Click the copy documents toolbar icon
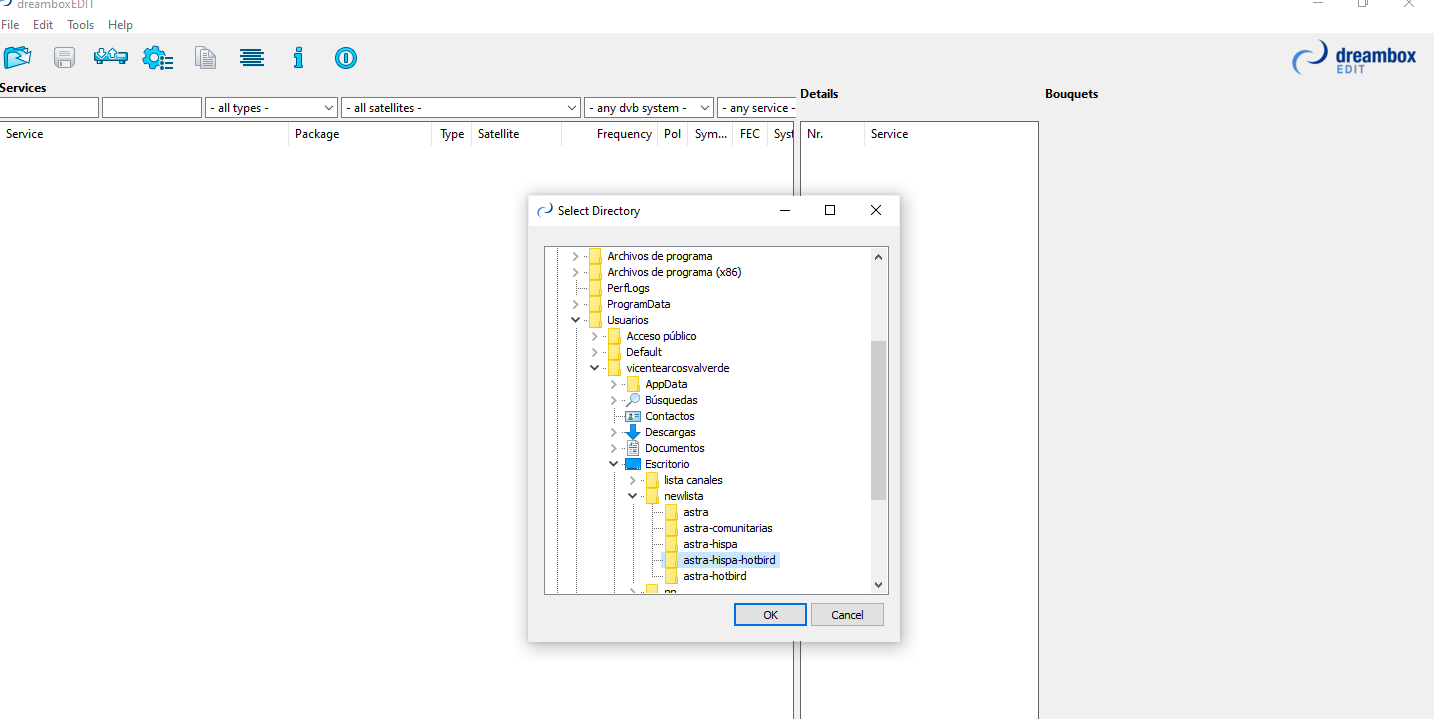Image resolution: width=1434 pixels, height=719 pixels. 206,58
